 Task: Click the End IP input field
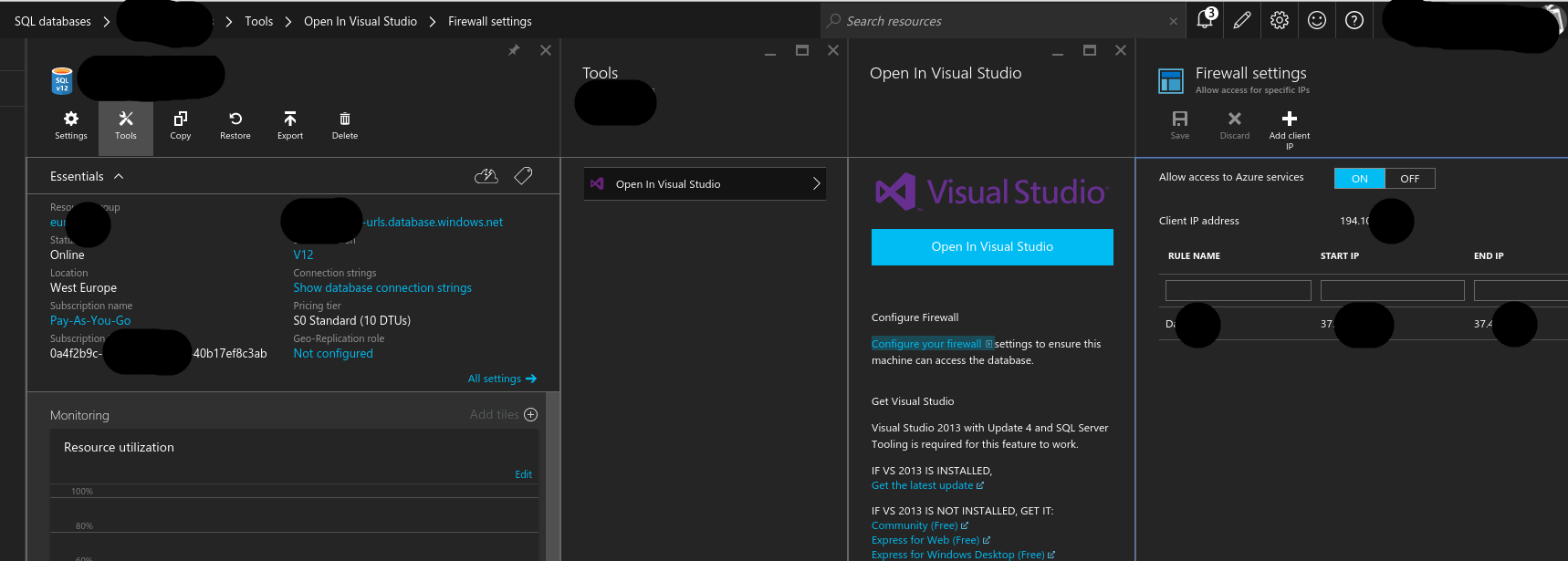tap(1521, 290)
